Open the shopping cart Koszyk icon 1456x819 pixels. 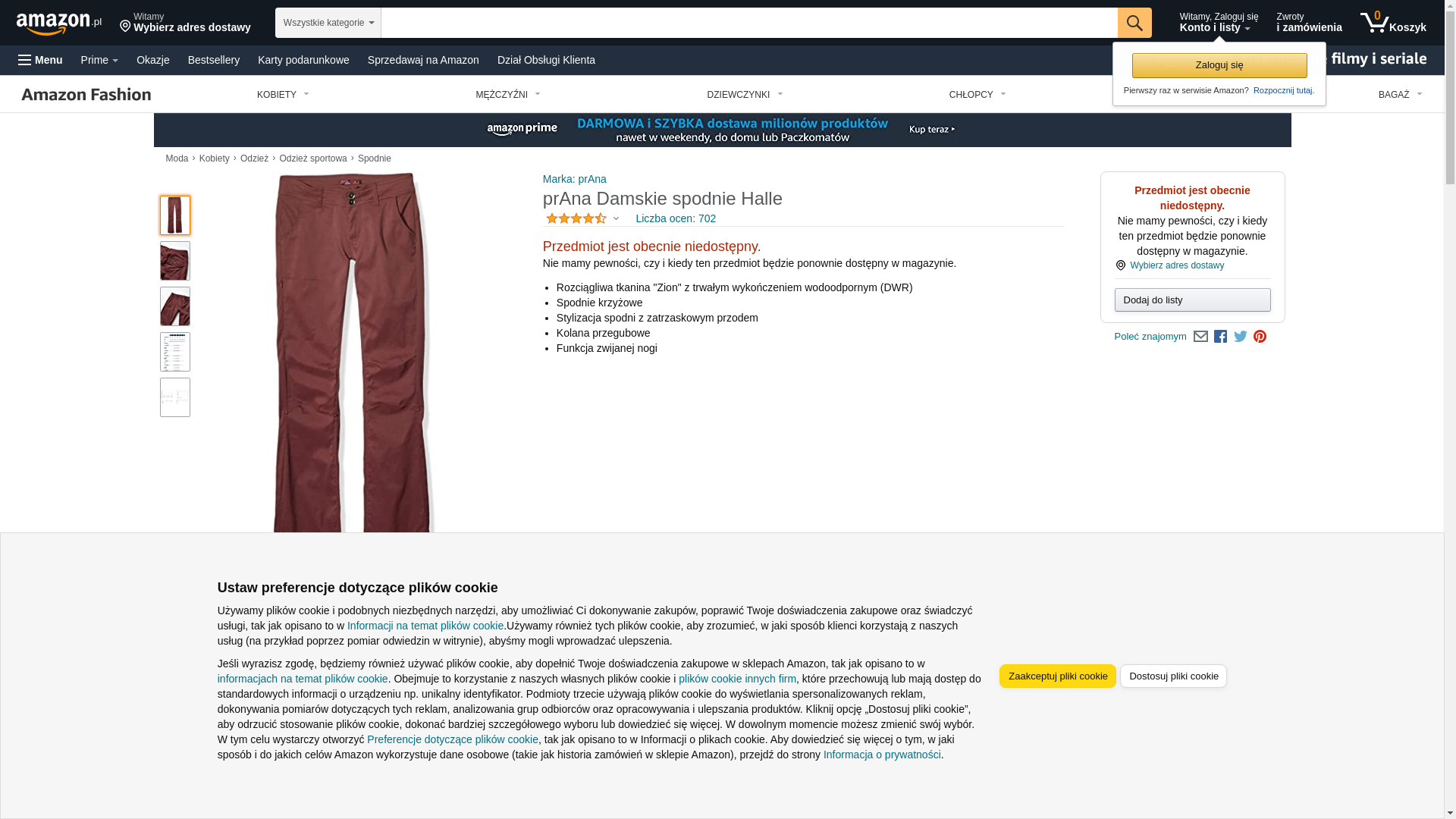(1393, 23)
